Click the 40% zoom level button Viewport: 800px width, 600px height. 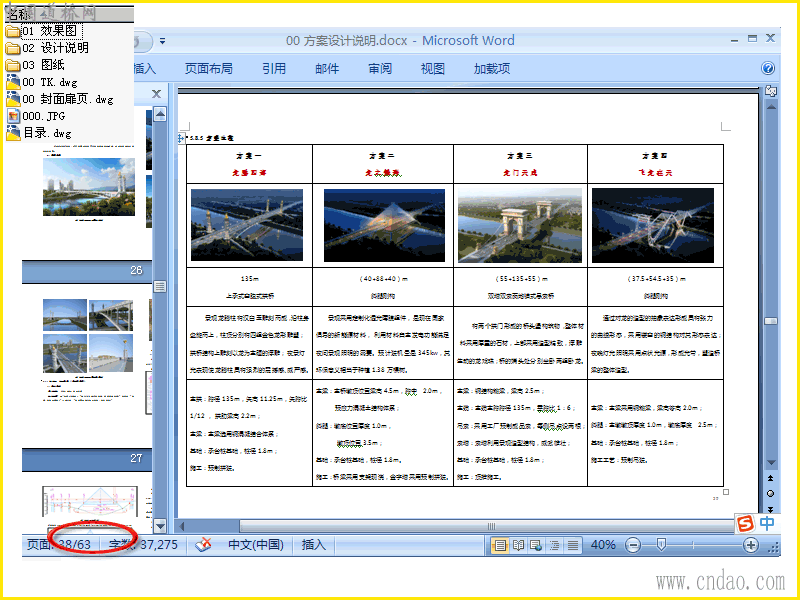point(603,545)
